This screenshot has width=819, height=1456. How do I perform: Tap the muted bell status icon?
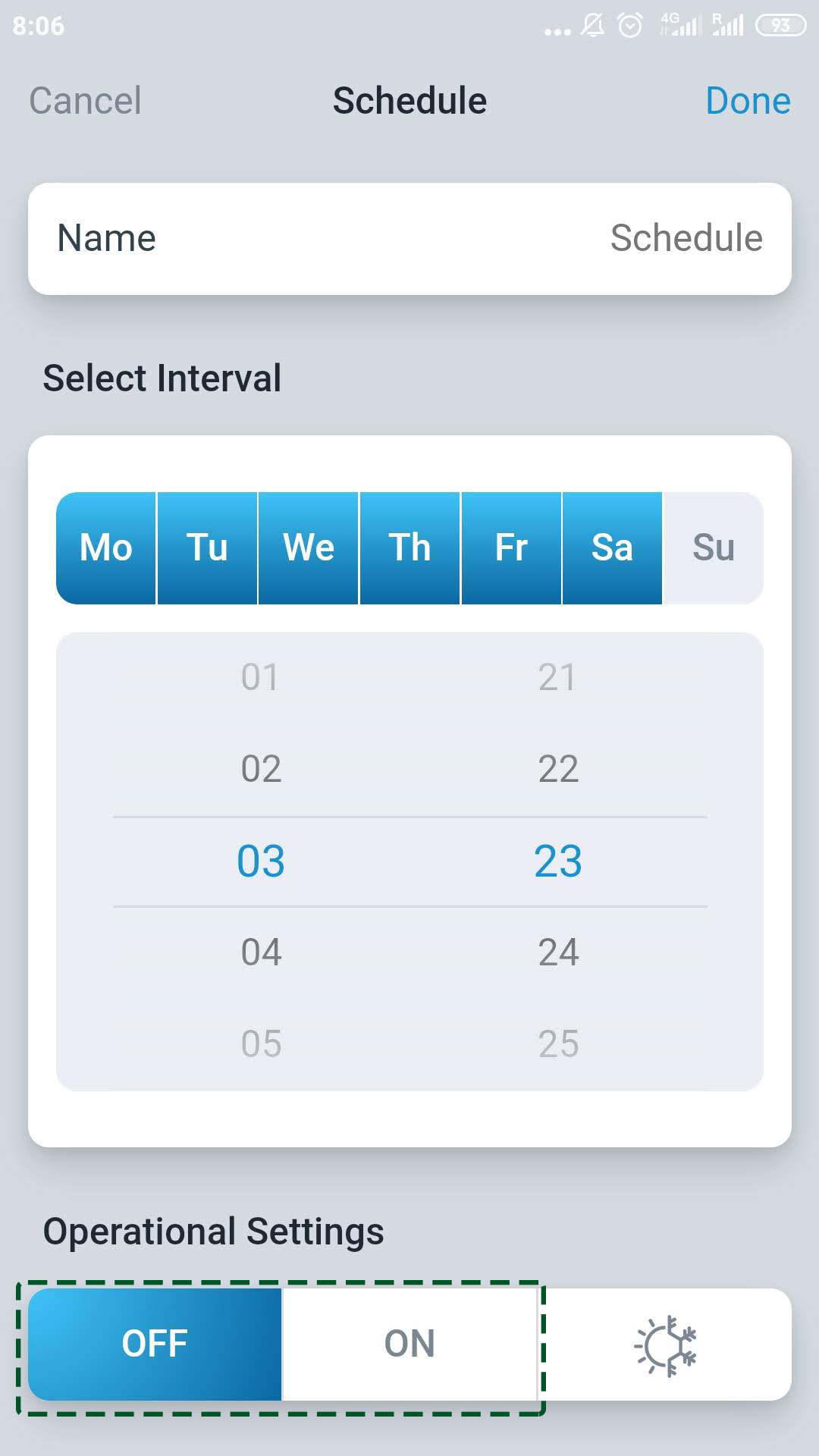(x=593, y=26)
